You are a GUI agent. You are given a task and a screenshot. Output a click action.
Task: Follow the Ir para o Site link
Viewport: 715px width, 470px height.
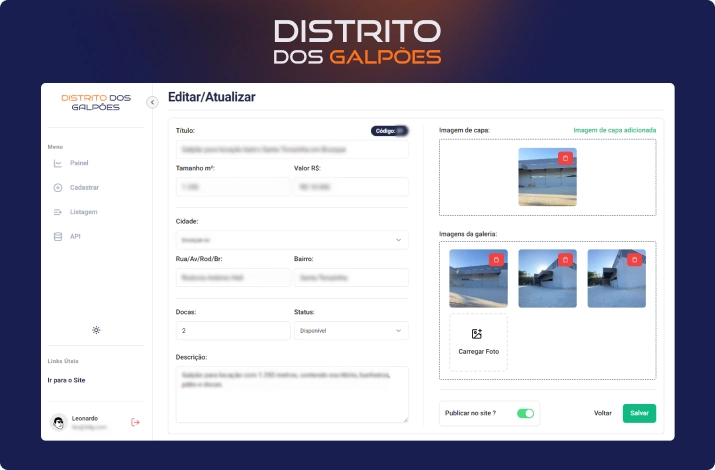click(66, 380)
